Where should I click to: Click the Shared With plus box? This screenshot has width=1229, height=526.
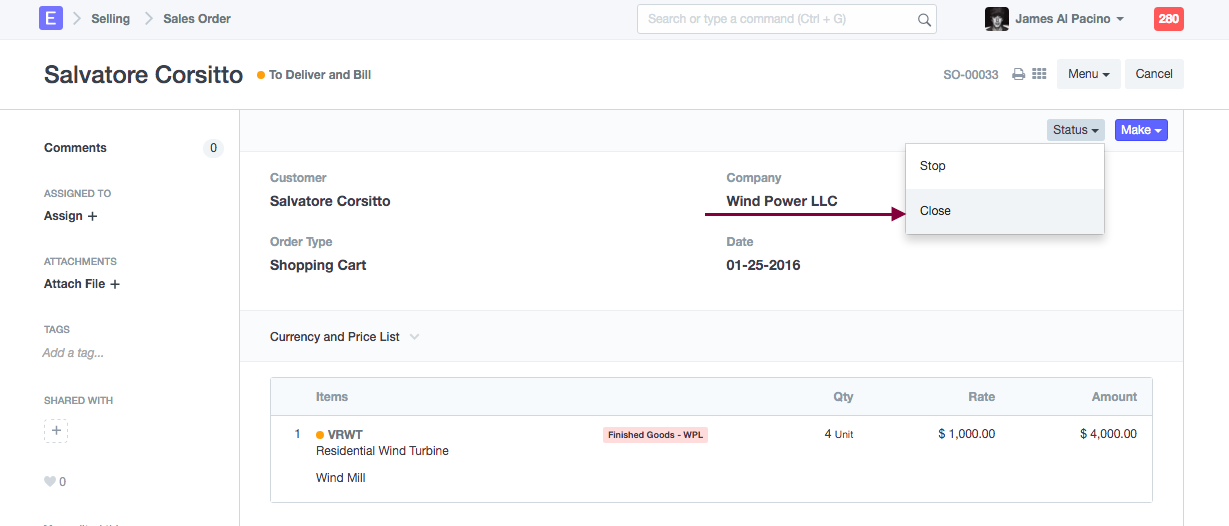coord(56,431)
